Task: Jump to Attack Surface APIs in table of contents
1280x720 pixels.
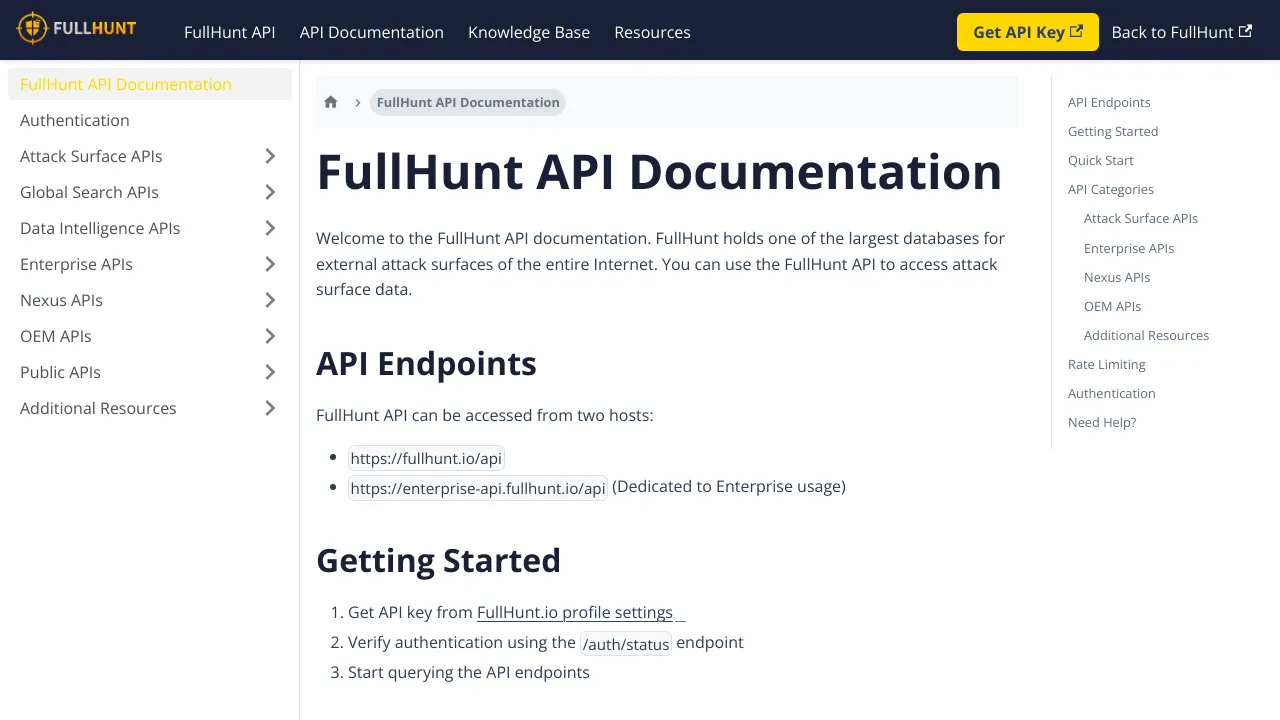Action: tap(1141, 218)
